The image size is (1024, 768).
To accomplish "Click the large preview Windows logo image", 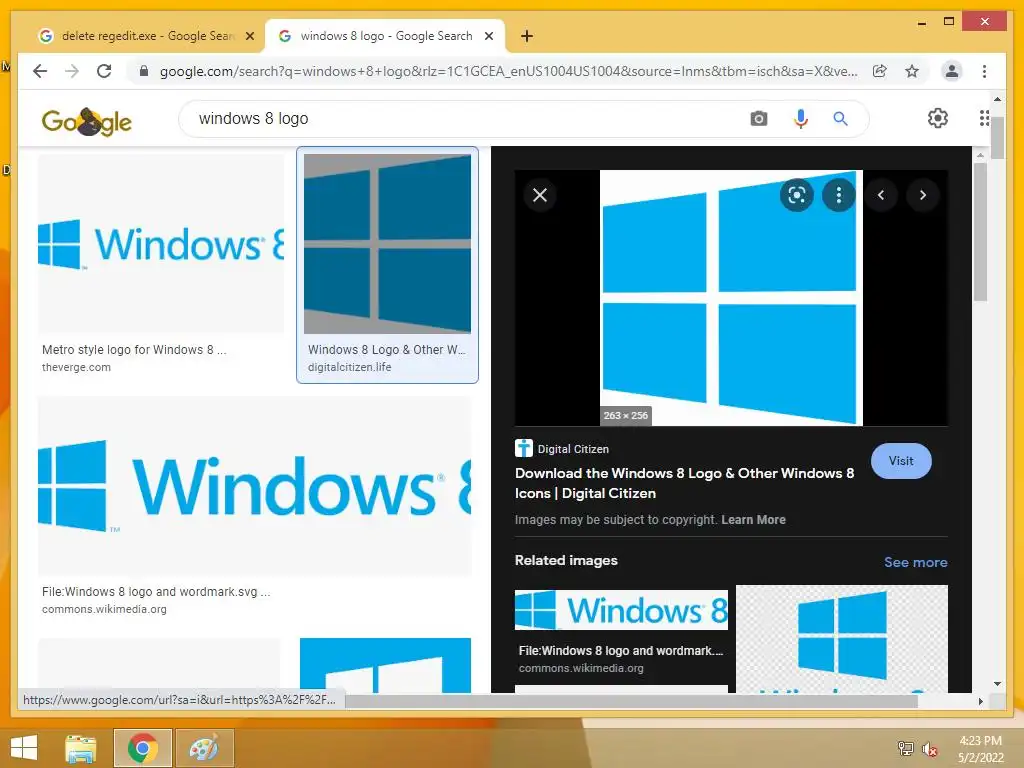I will coord(731,298).
